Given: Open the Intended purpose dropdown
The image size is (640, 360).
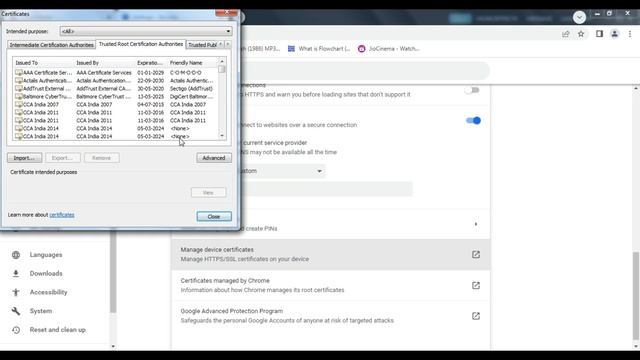Looking at the screenshot, I should pos(146,31).
